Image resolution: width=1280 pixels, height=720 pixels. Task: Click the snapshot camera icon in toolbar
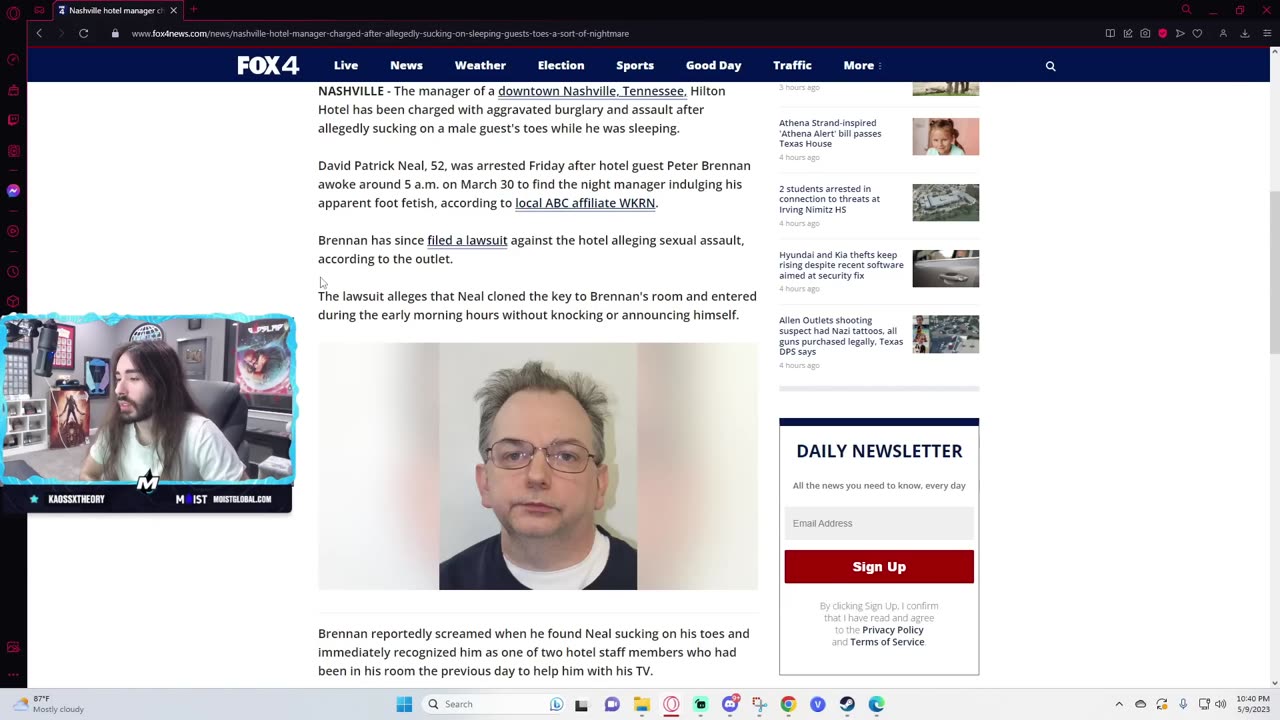[1145, 33]
